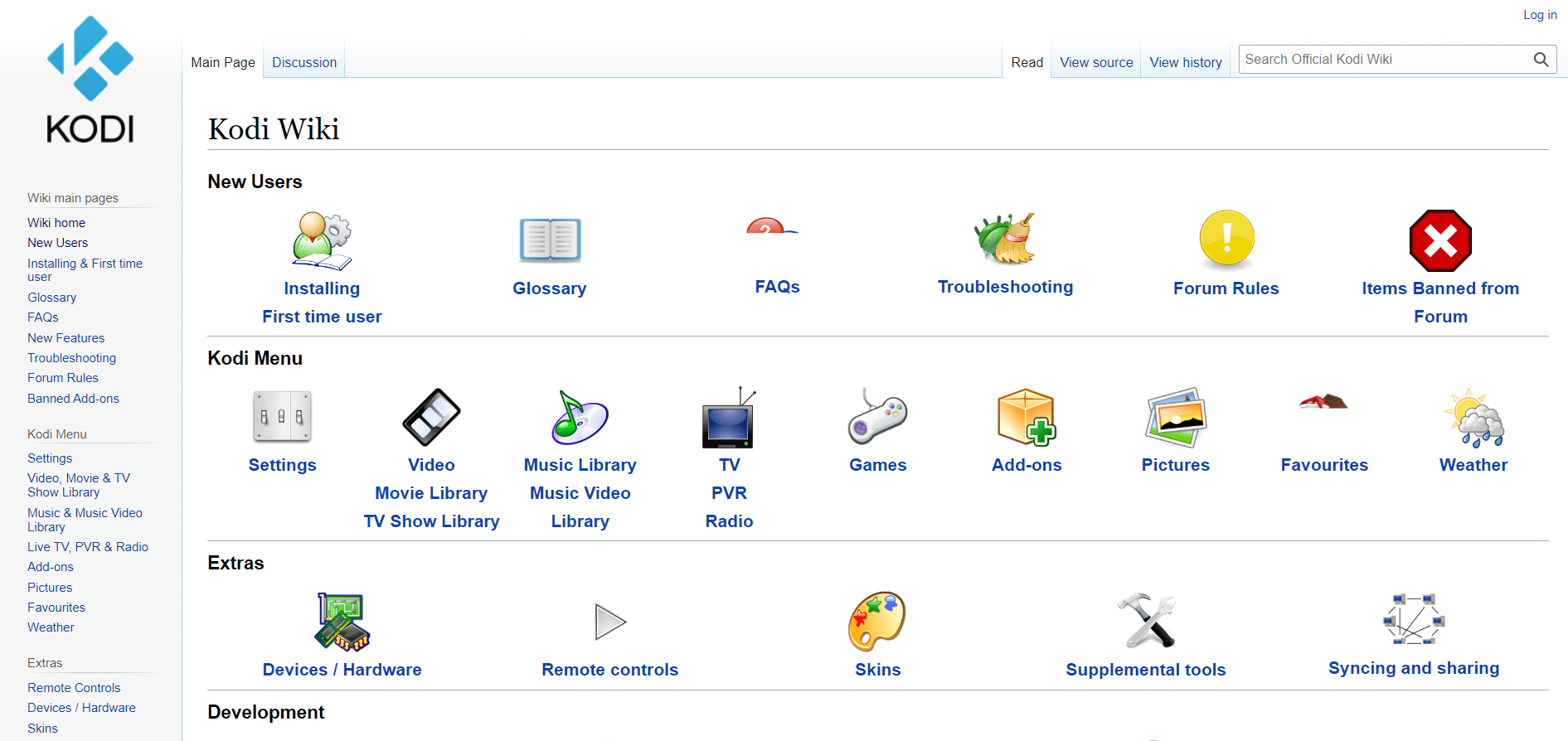Click the Troubleshooting bug and broom icon
This screenshot has height=741, width=1568.
click(1005, 239)
